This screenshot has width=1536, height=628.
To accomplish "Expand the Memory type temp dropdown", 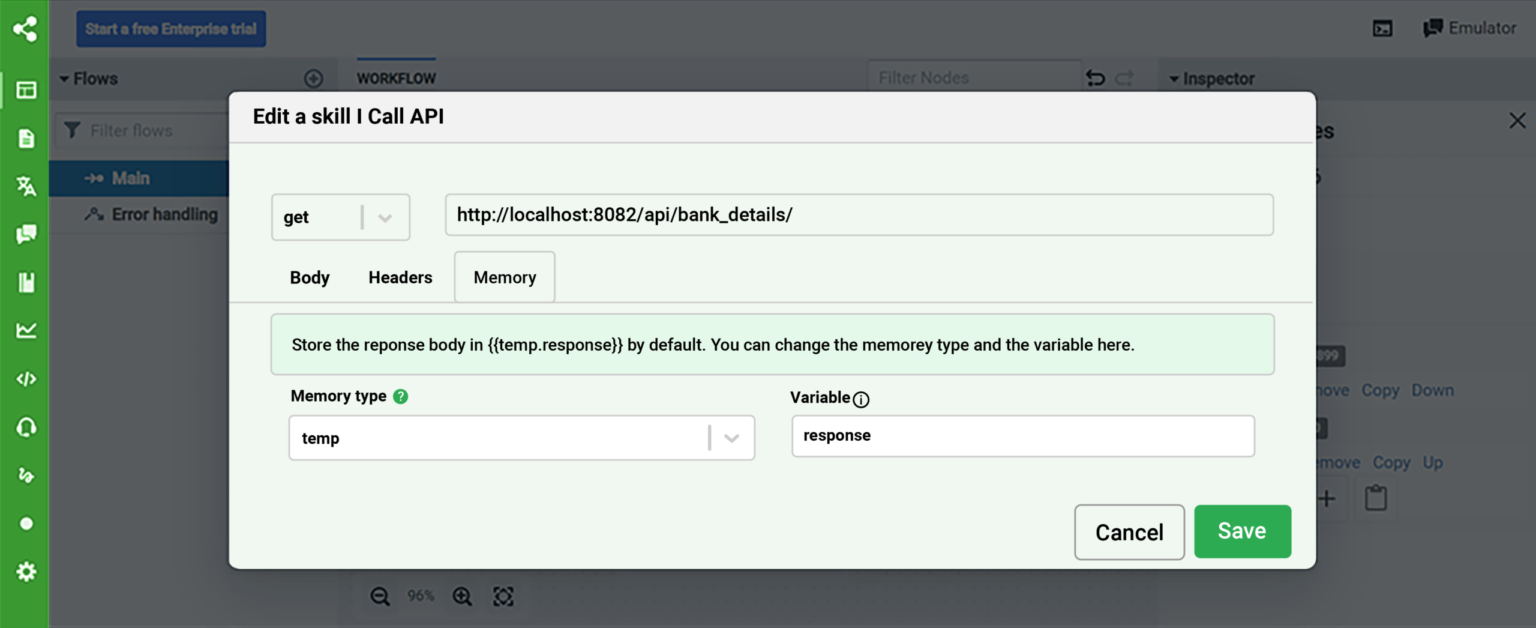I will tap(731, 438).
